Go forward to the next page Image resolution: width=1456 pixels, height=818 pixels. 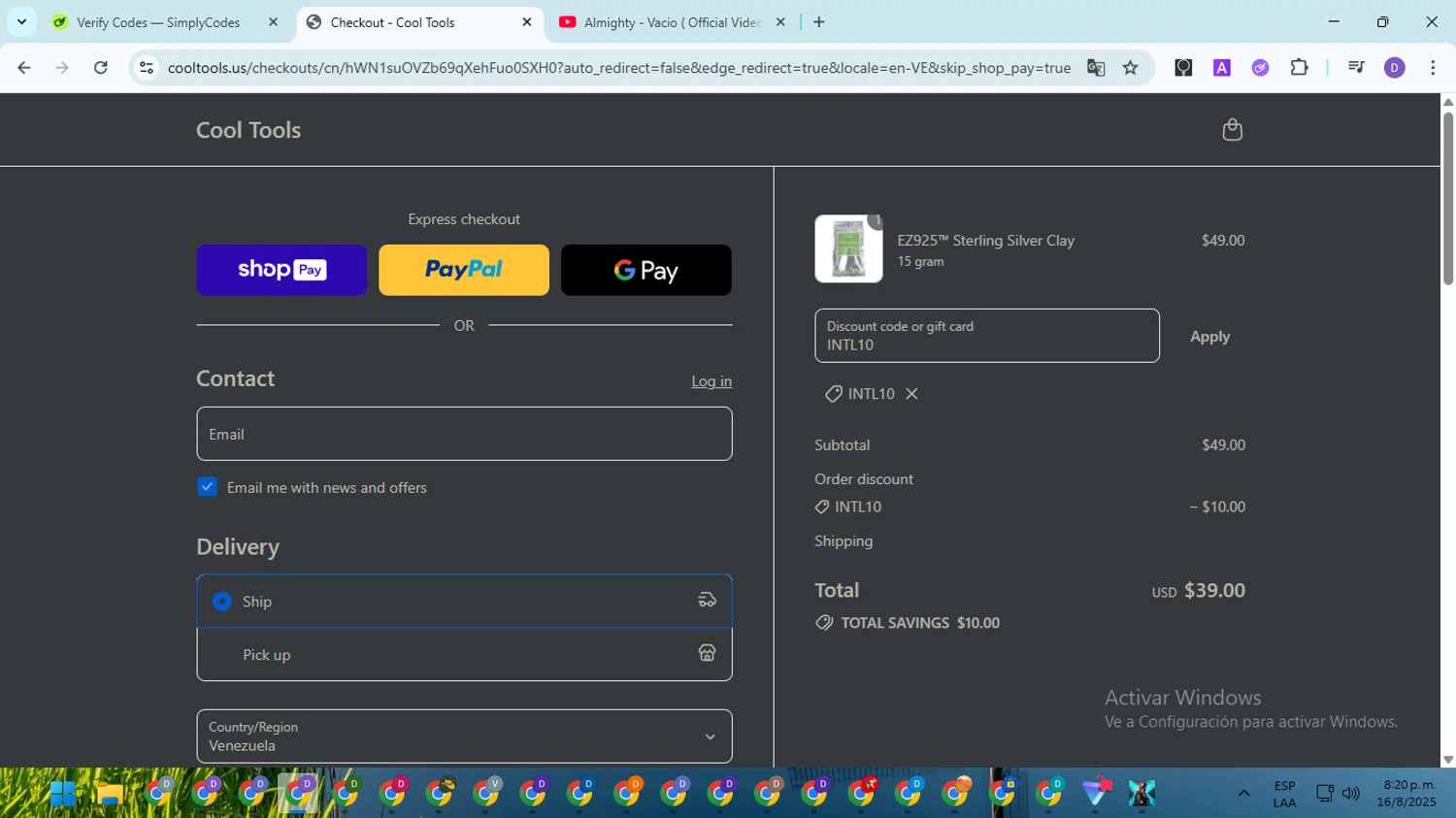(x=62, y=68)
